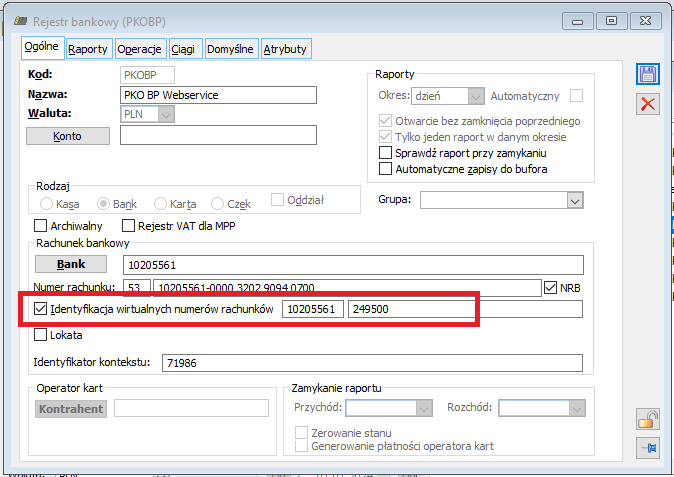Click the Kod field containing PKOBP
This screenshot has width=674, height=477.
click(x=147, y=75)
